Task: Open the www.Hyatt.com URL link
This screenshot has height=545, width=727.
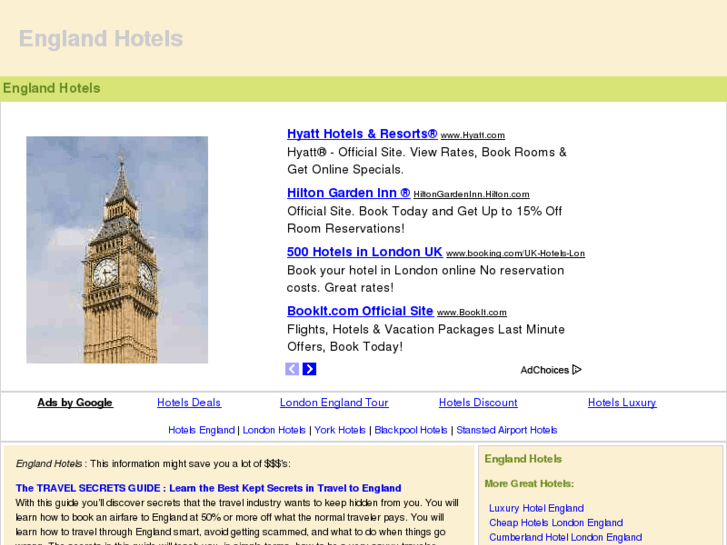Action: pyautogui.click(x=472, y=135)
